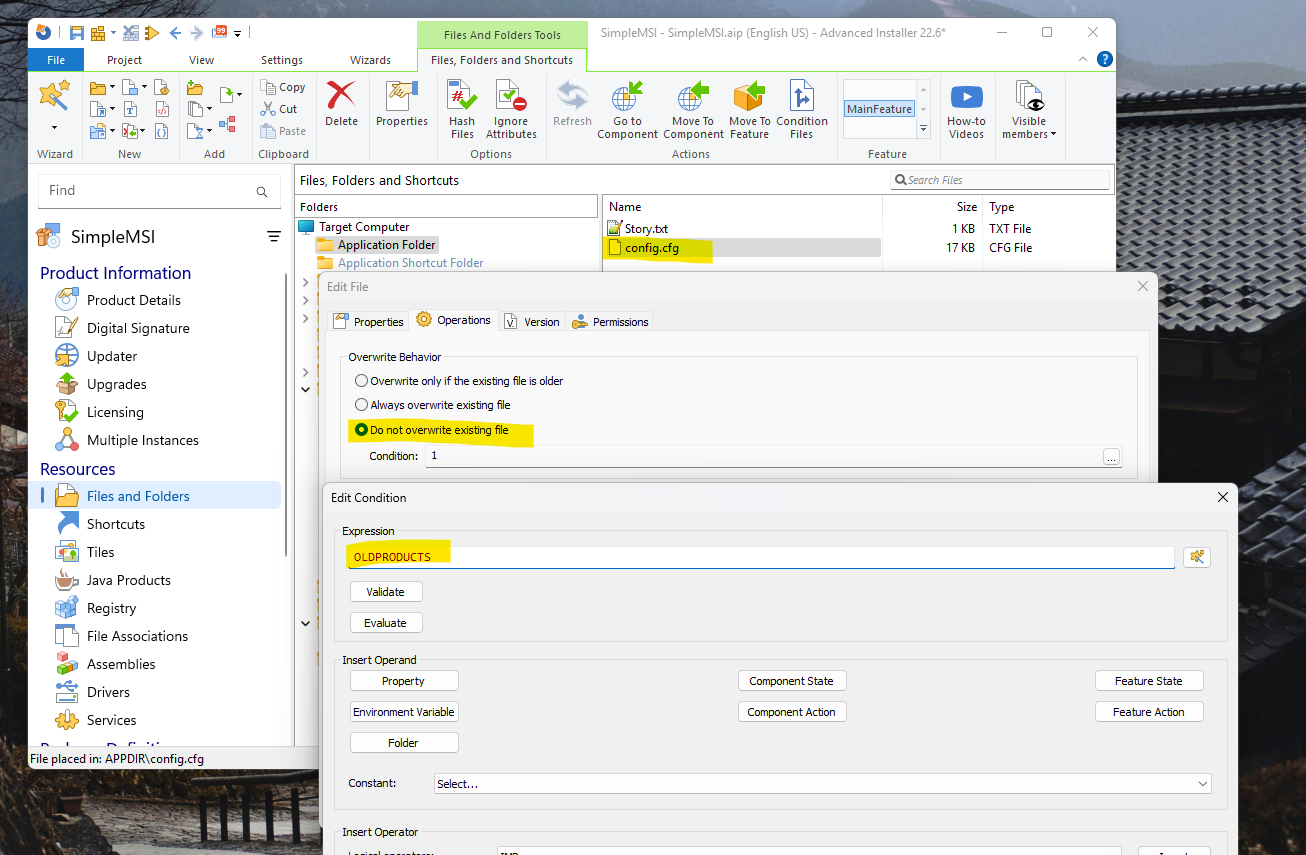Screen dimensions: 1306x855
Task: Click the blue help question mark icon
Action: pos(1104,59)
